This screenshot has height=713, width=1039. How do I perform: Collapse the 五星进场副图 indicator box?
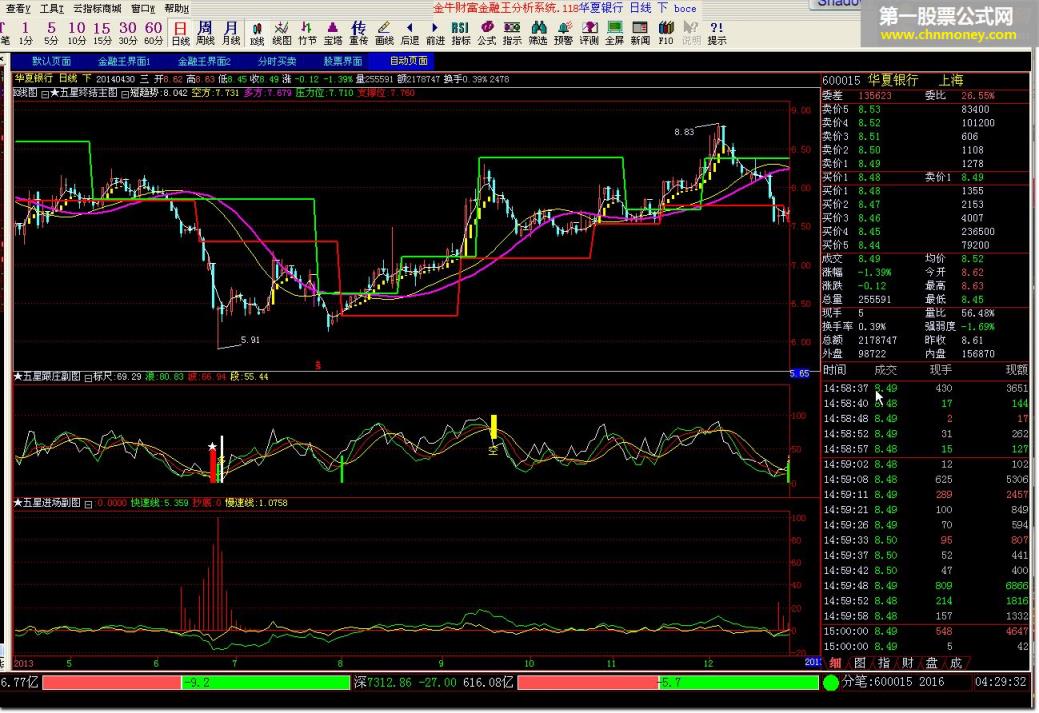pyautogui.click(x=88, y=504)
